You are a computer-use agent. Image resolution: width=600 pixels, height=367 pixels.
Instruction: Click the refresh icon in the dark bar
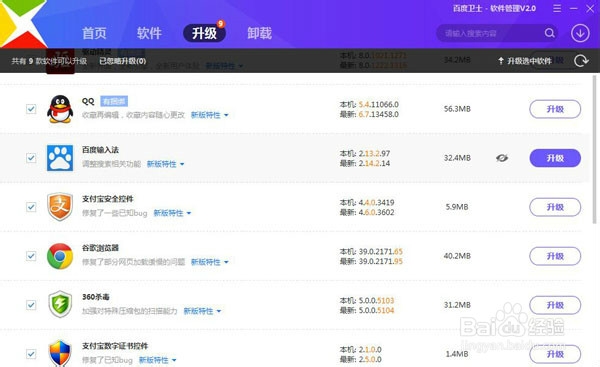(581, 60)
